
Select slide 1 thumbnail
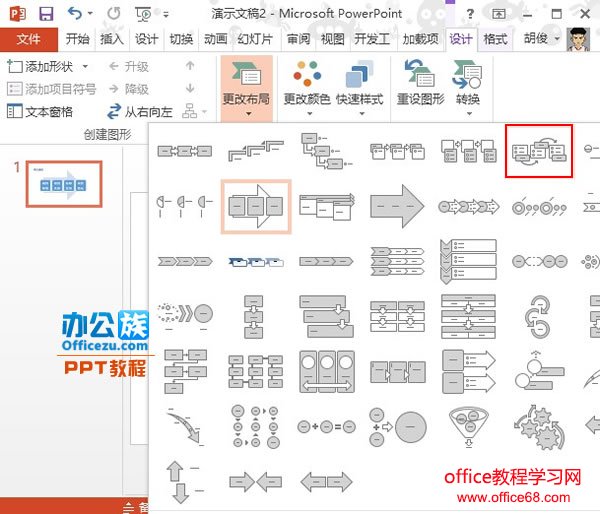coord(64,184)
